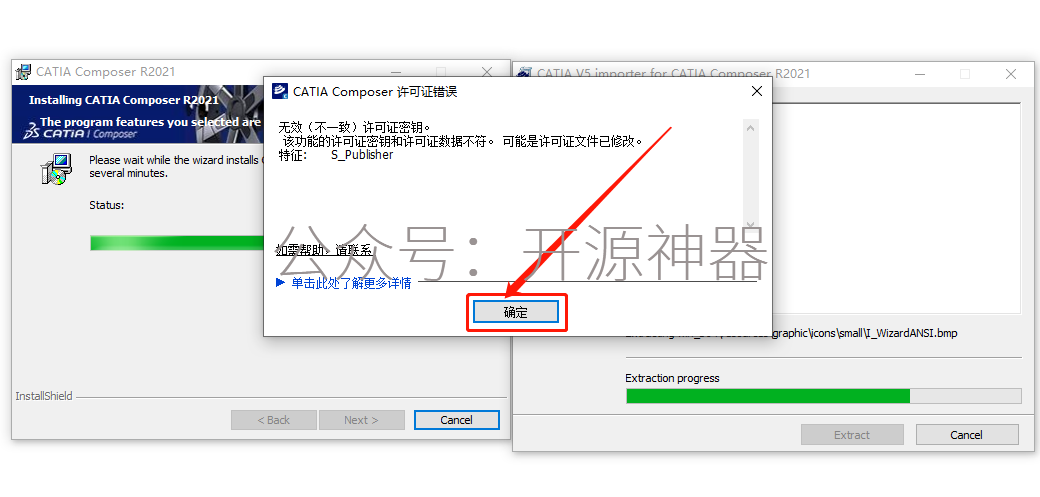1040x497 pixels.
Task: Open the 如需帮助，请联系 help link
Action: pos(324,250)
